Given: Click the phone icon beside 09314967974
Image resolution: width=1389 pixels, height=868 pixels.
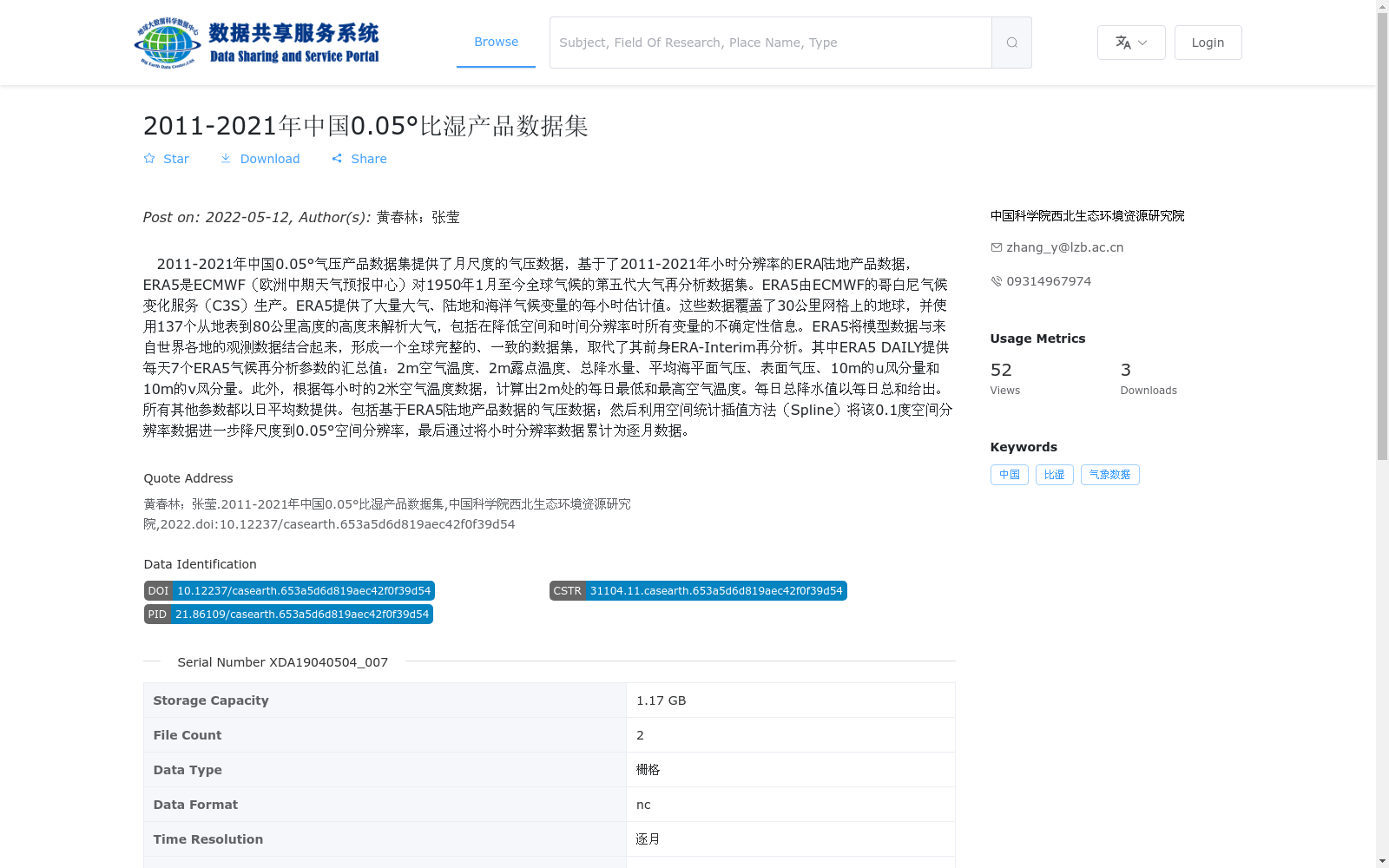Looking at the screenshot, I should click(x=997, y=281).
